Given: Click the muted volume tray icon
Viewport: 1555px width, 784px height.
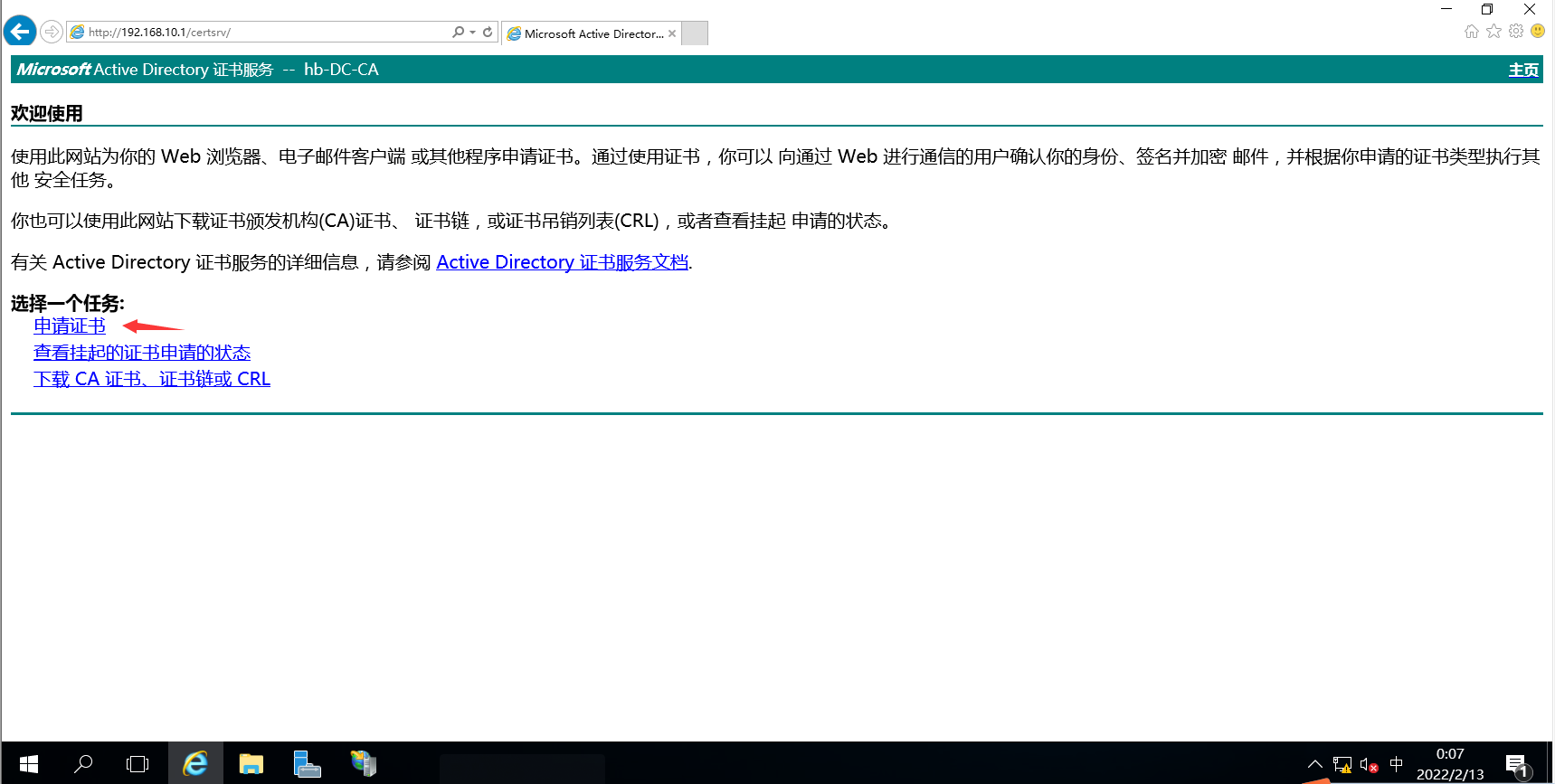Looking at the screenshot, I should click(1369, 765).
